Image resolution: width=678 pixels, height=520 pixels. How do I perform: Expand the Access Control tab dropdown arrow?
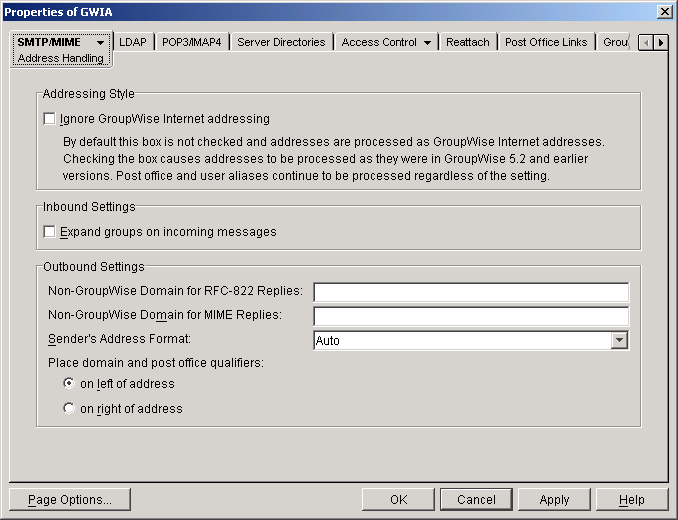[428, 43]
